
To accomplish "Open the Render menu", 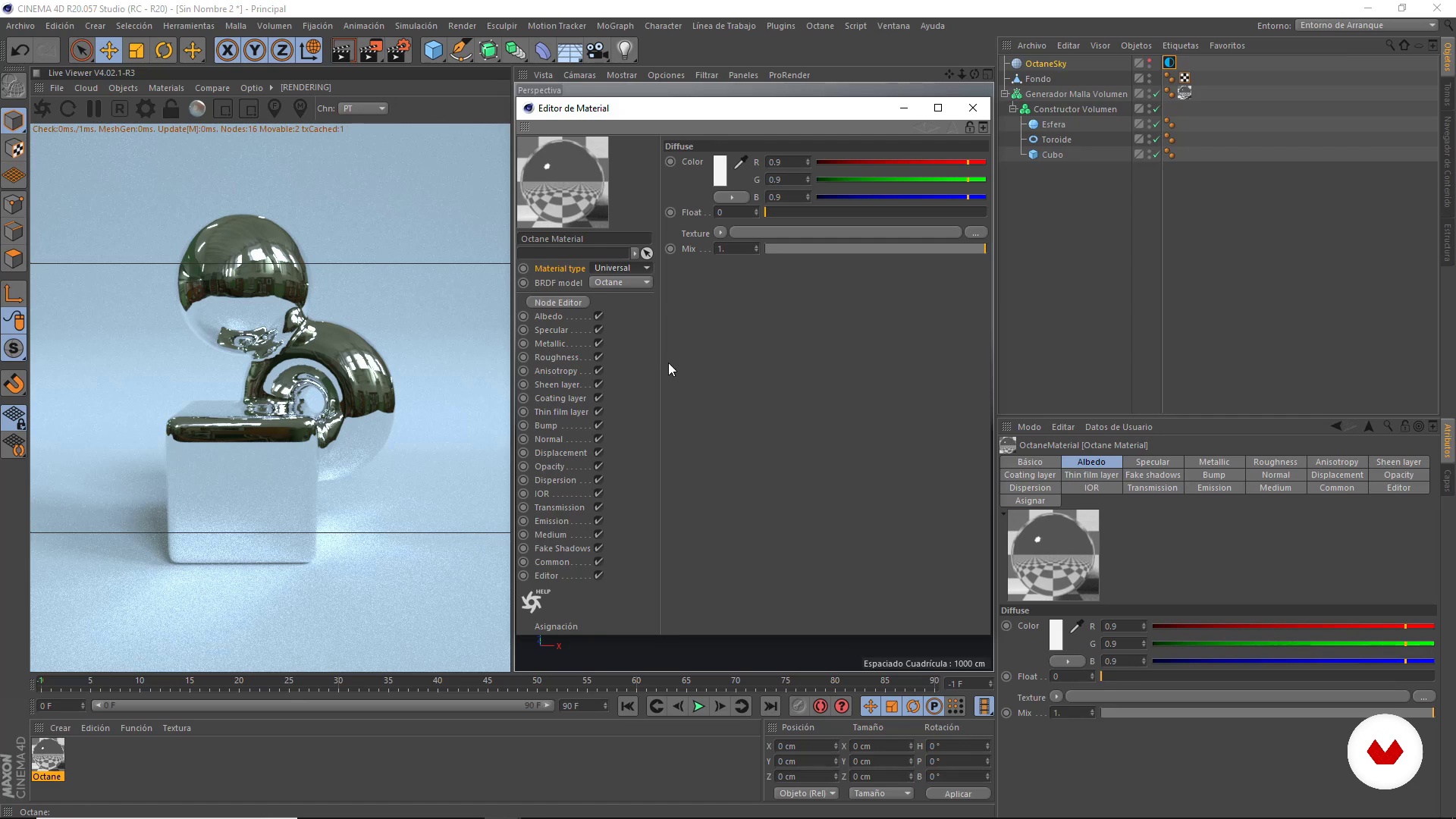I will click(462, 26).
